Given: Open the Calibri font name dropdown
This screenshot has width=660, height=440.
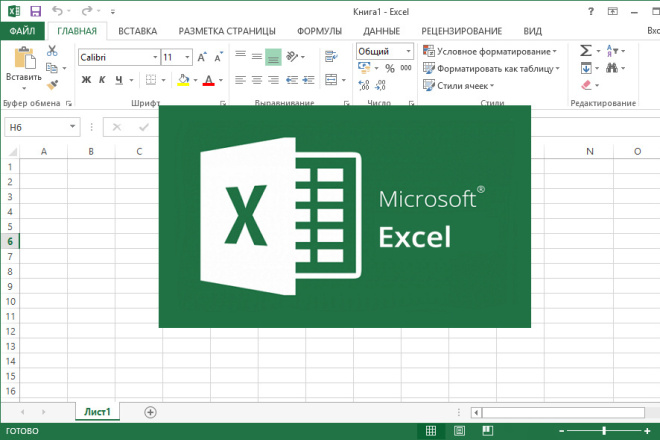Looking at the screenshot, I should pyautogui.click(x=153, y=57).
